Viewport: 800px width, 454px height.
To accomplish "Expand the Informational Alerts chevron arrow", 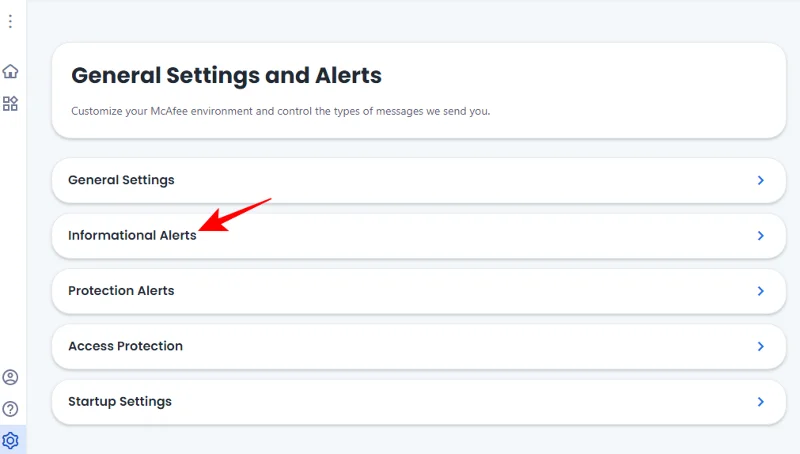I will tap(760, 236).
